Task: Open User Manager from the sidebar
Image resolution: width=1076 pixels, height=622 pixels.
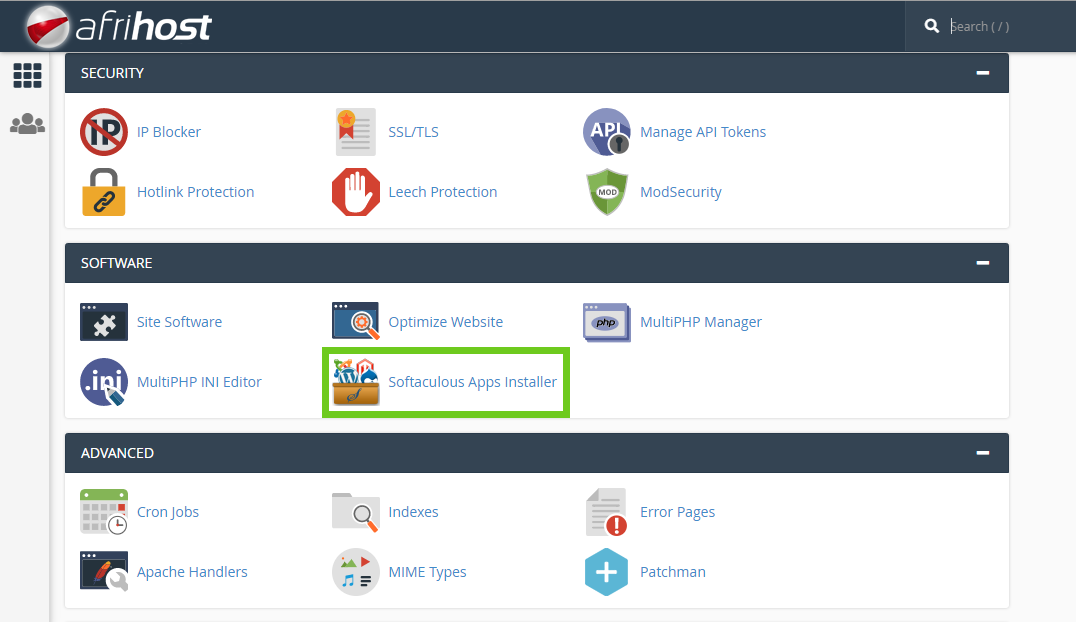Action: (27, 125)
